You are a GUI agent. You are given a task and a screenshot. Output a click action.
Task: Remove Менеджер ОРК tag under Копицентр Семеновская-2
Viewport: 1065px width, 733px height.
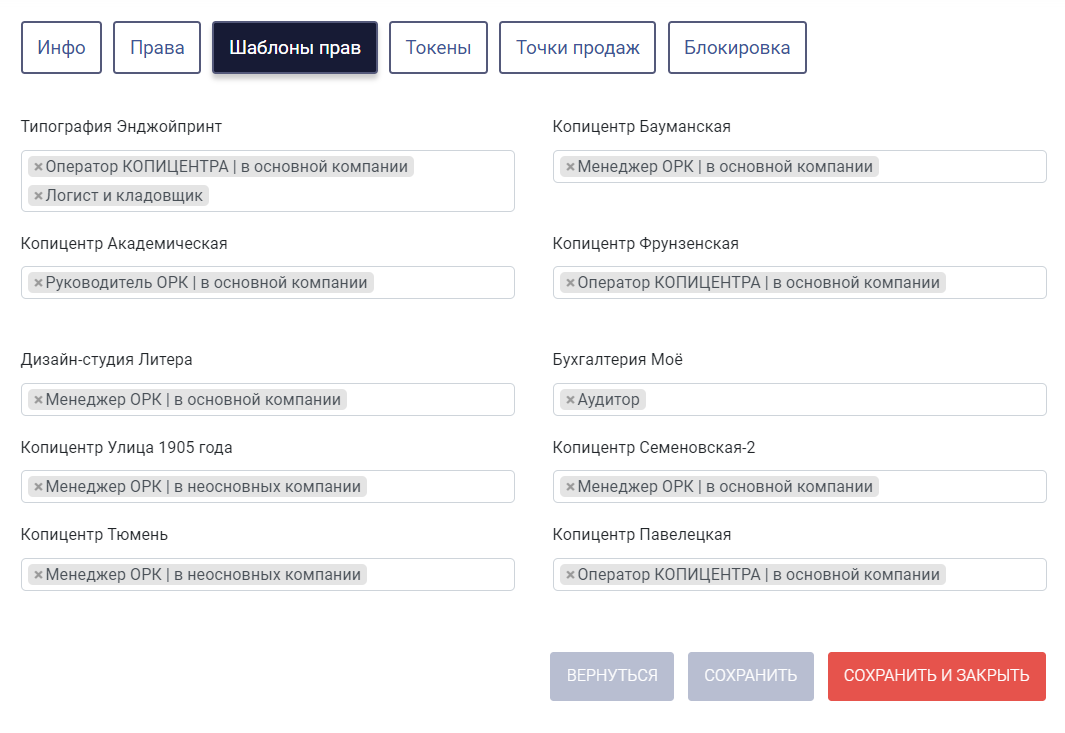click(x=571, y=487)
